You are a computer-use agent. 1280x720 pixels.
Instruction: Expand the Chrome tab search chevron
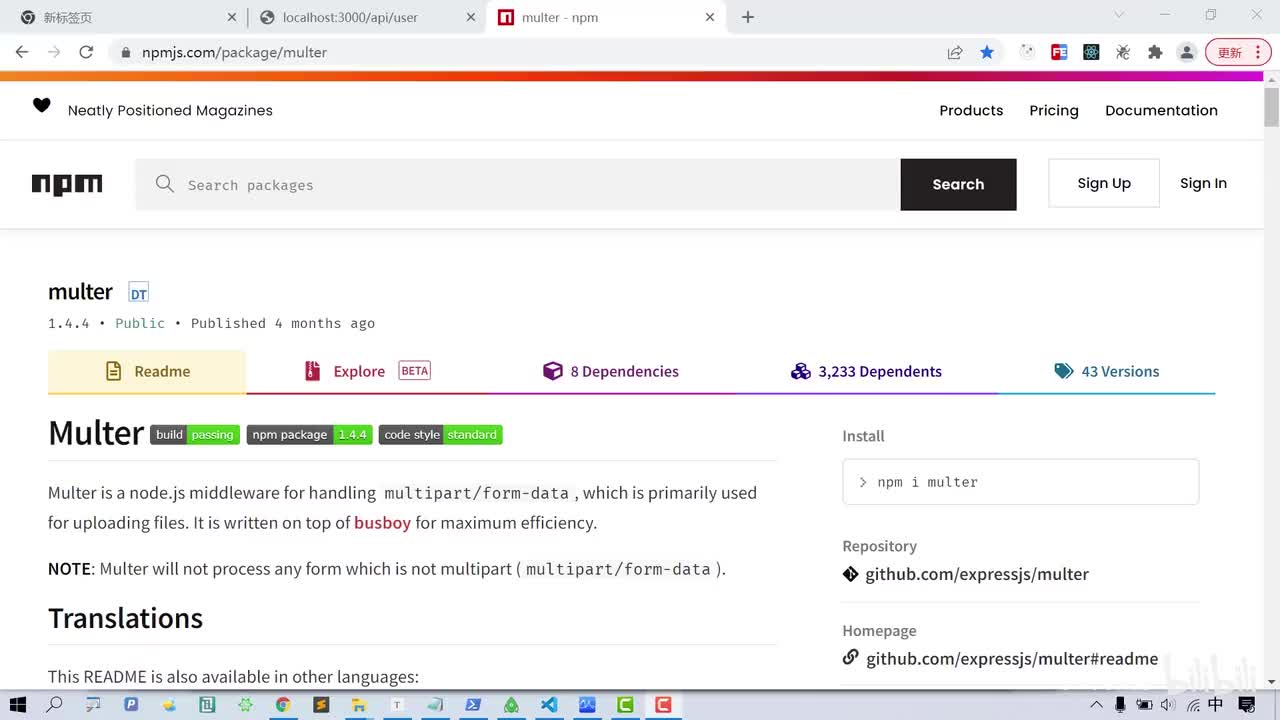(x=1119, y=15)
